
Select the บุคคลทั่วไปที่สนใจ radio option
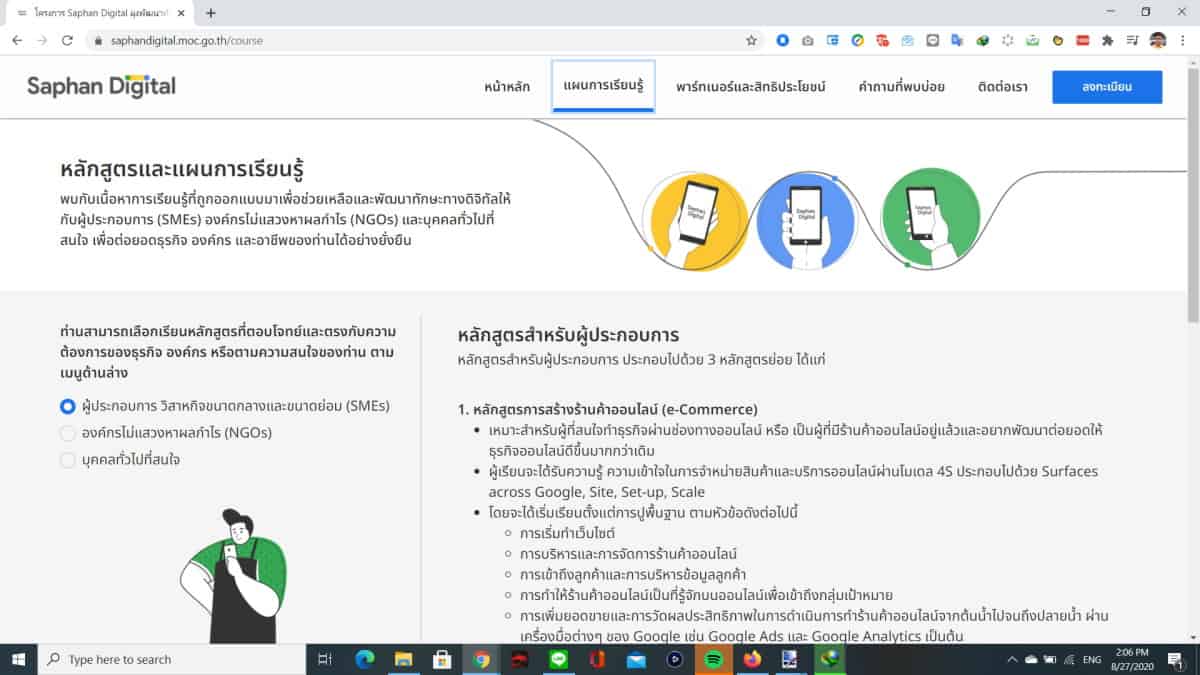[68, 460]
